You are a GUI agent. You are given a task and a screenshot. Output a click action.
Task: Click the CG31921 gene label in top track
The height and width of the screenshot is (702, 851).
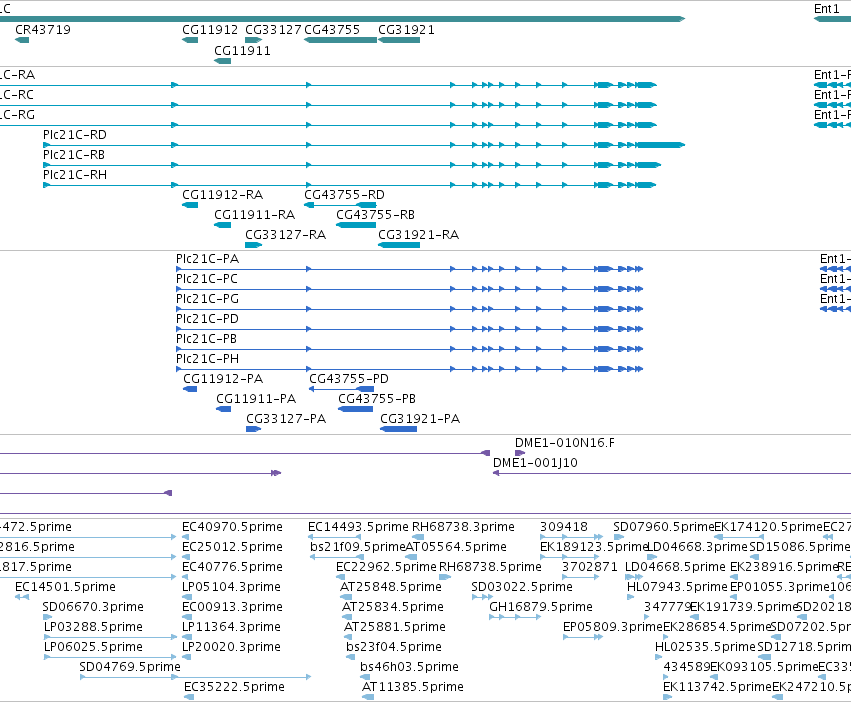tap(407, 30)
